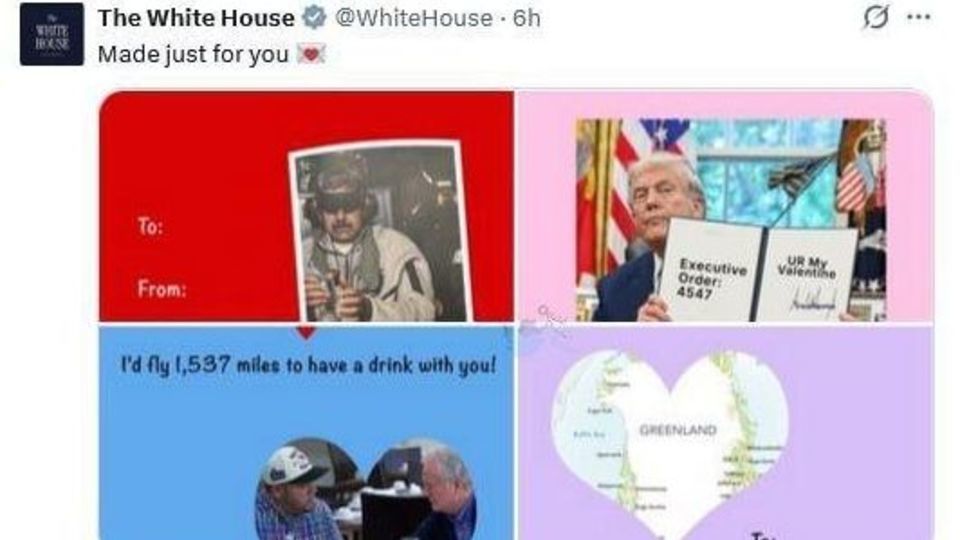Click the GREENLAND map label
Screen dimensions: 960x540
click(x=678, y=430)
